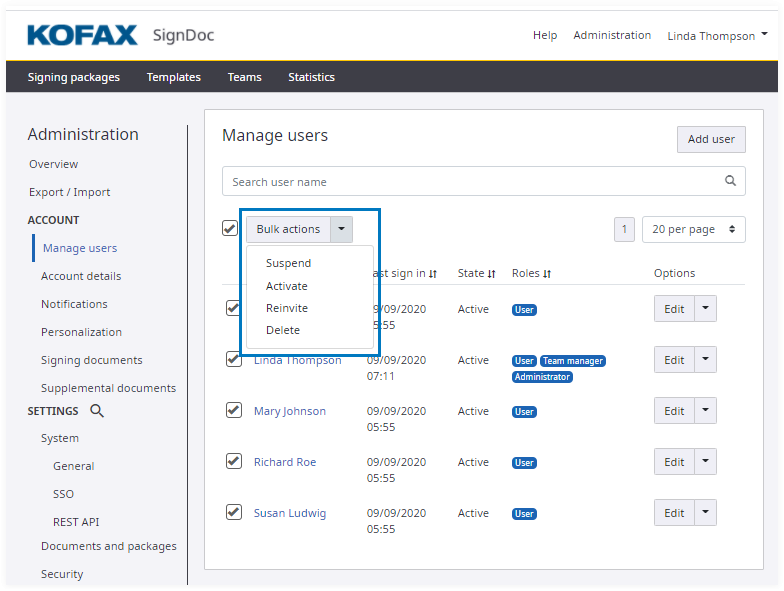Choose Suspend from Bulk actions menu
The height and width of the screenshot is (591, 784).
coord(288,263)
